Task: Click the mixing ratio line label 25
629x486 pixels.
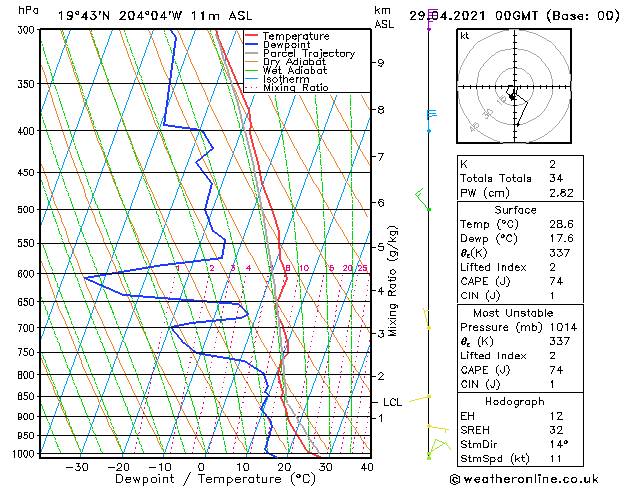Action: point(362,268)
